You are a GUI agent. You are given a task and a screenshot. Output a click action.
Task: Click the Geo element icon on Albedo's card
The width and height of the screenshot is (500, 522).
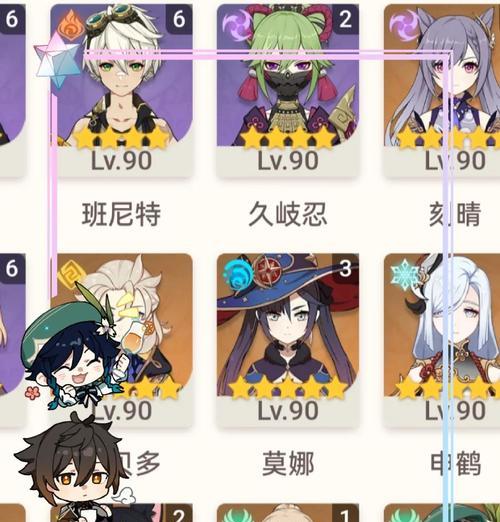click(69, 275)
